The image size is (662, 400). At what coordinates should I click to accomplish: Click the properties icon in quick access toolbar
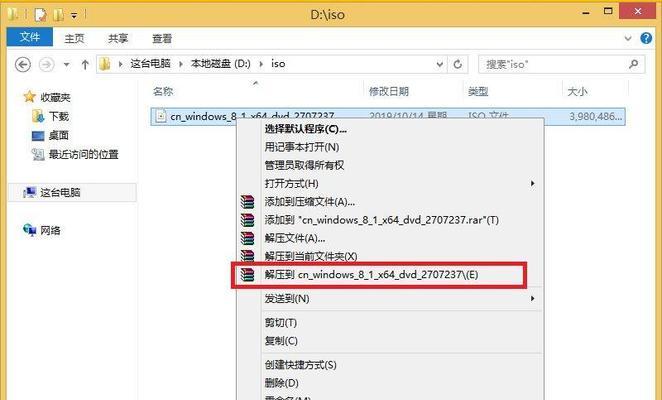point(40,15)
